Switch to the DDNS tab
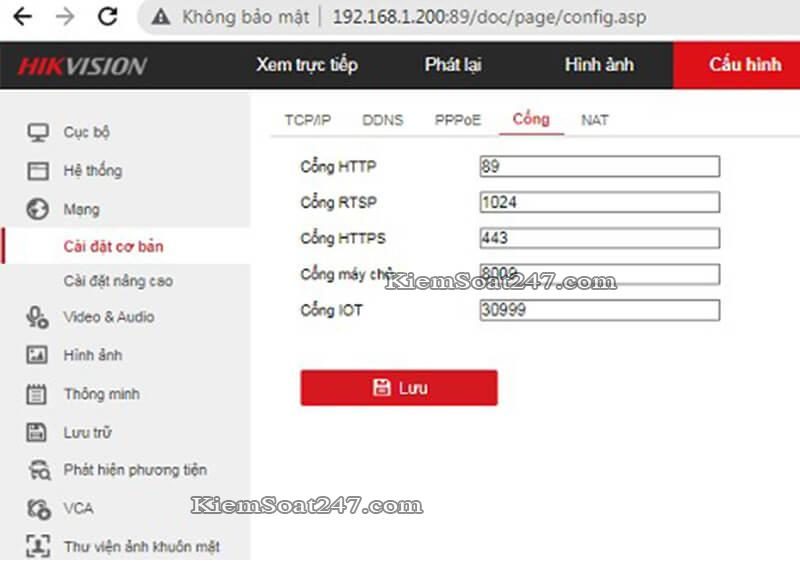The width and height of the screenshot is (800, 564). tap(383, 120)
